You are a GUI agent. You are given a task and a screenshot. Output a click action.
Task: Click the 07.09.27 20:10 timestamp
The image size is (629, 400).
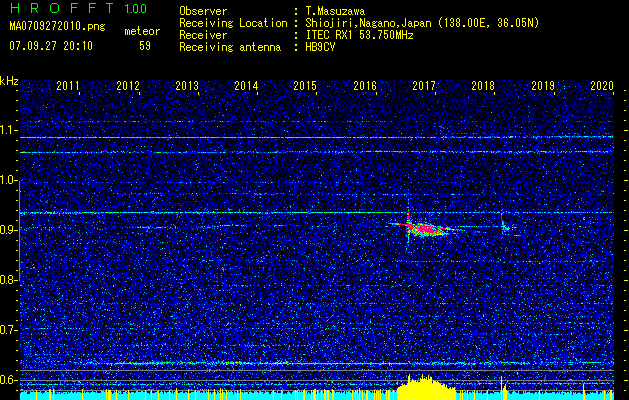(x=51, y=46)
